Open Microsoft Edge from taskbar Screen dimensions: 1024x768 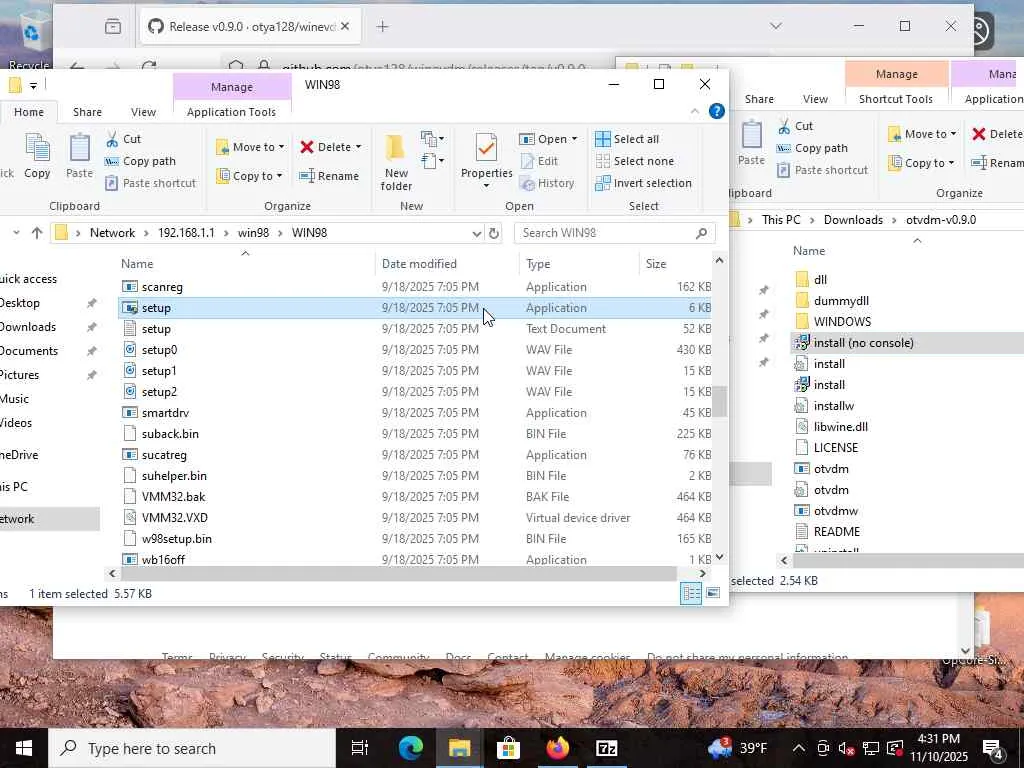(x=411, y=748)
